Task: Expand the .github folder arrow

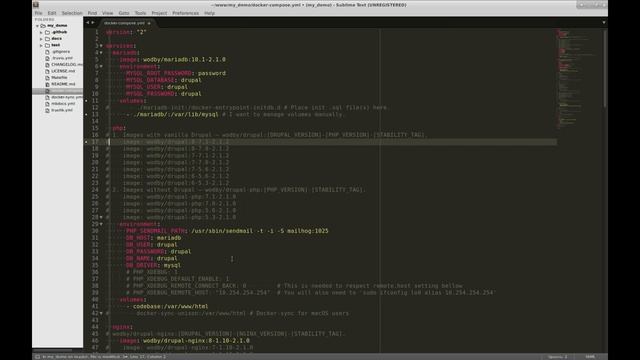Action: 41,32
